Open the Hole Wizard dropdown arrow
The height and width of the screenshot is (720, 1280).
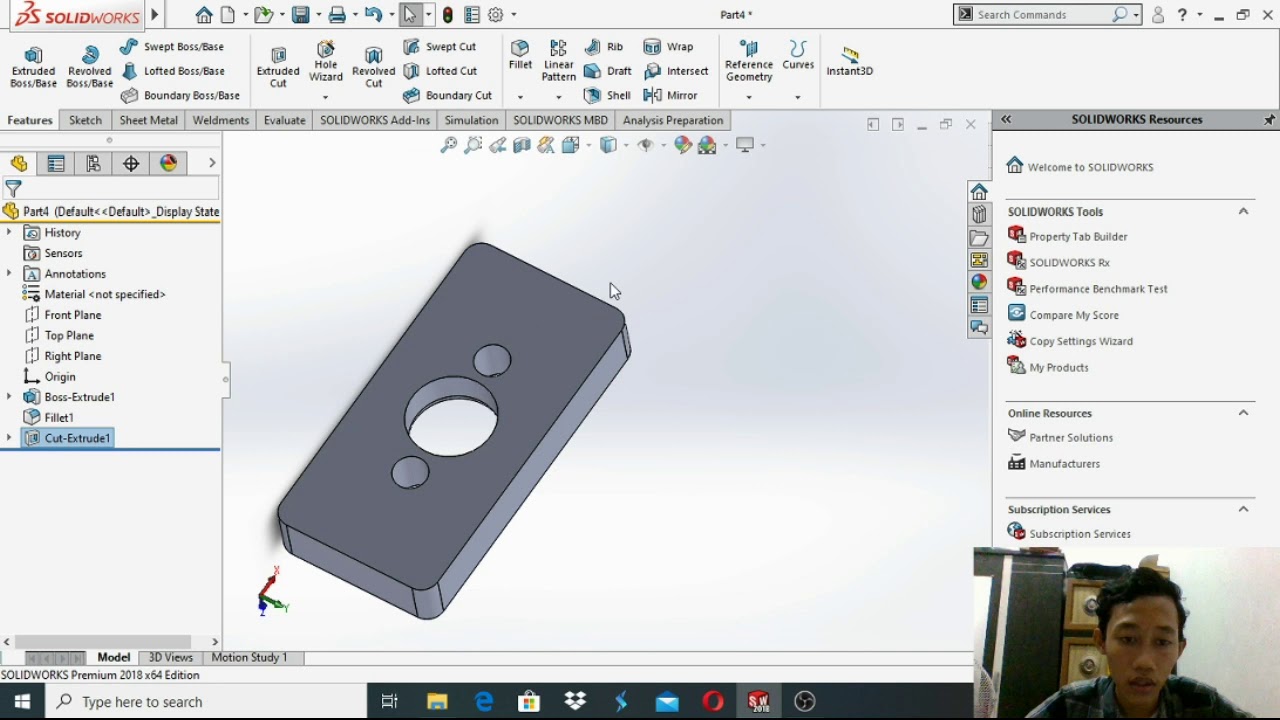[x=325, y=97]
